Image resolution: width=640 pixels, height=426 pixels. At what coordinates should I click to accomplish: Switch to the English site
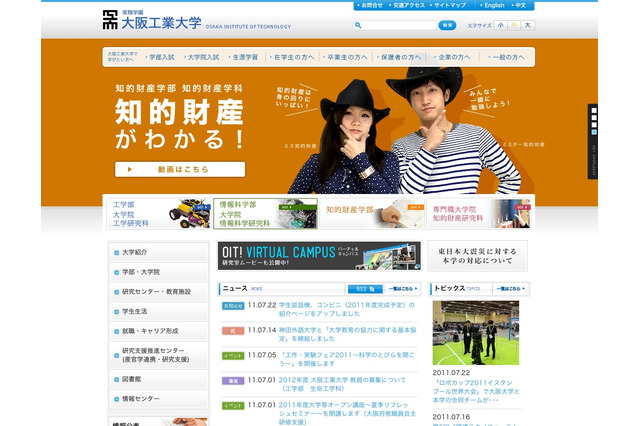point(493,5)
